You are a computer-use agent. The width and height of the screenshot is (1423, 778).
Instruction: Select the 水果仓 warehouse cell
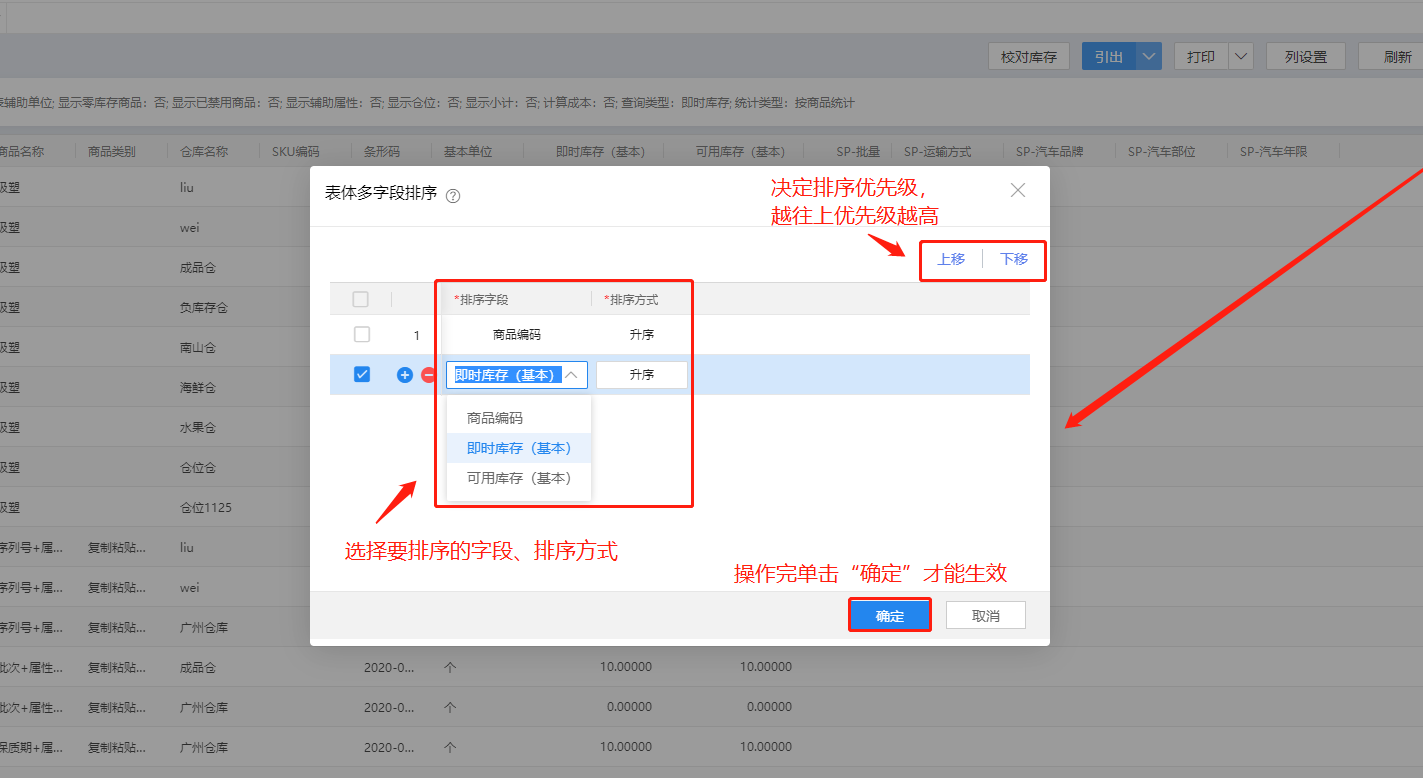click(198, 427)
